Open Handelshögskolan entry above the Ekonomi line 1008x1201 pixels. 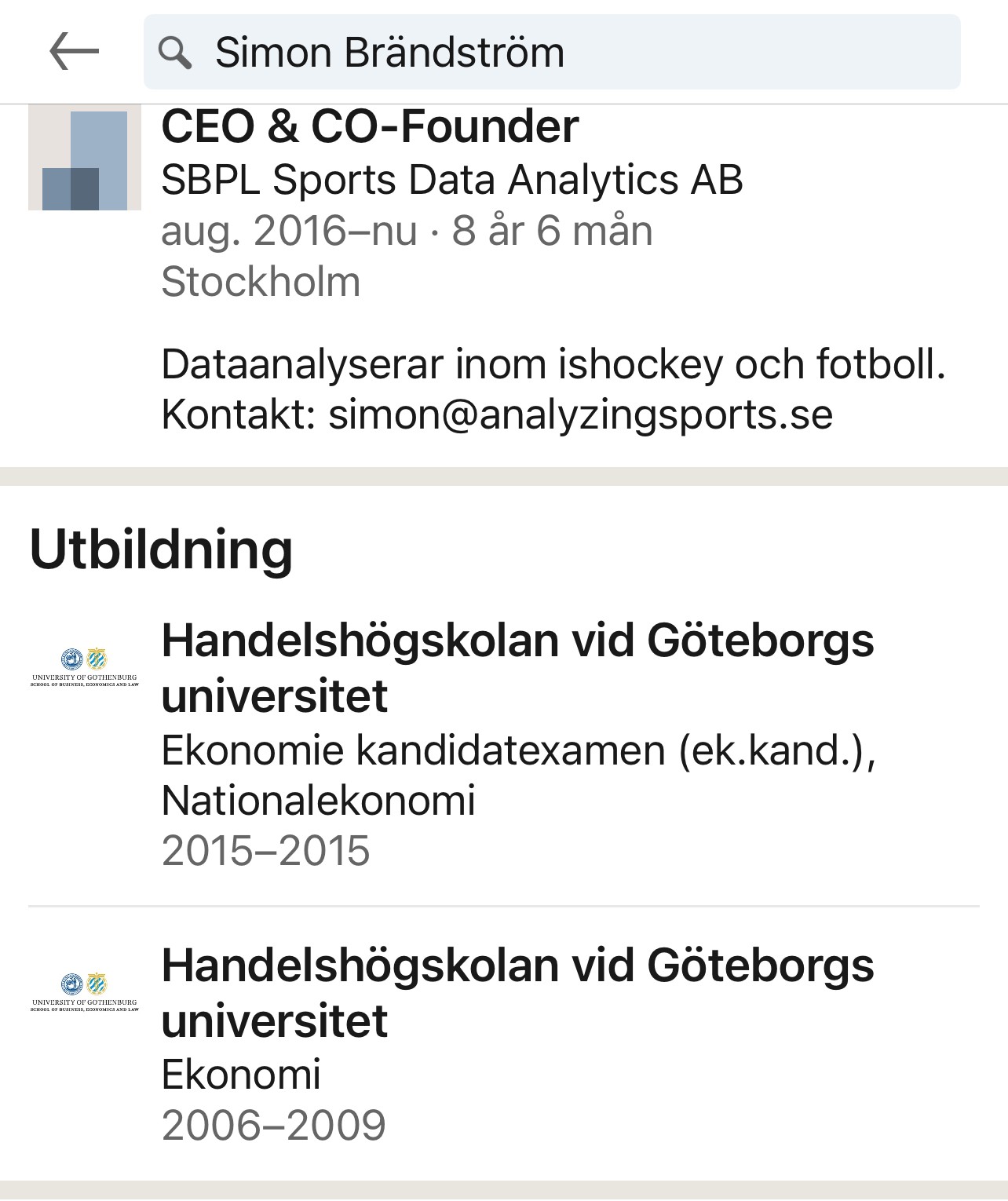coord(517,992)
